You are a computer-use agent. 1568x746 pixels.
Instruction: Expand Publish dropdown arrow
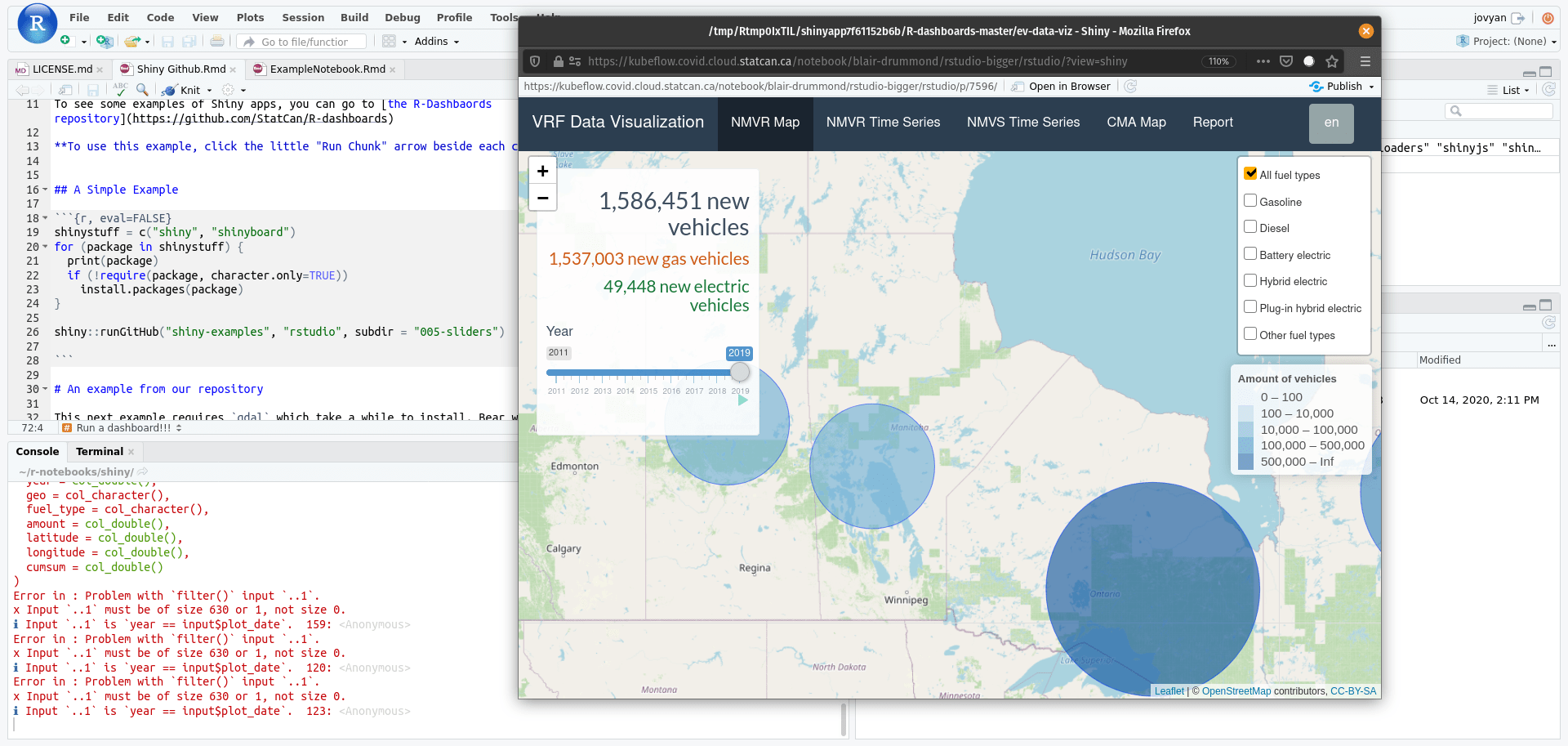[1371, 87]
